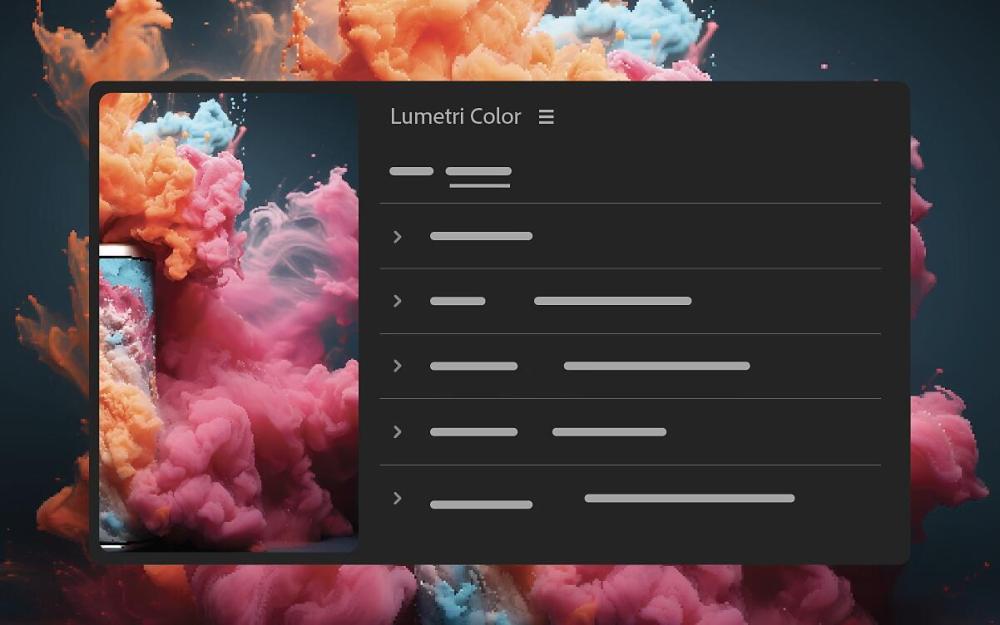Click the description text beside Color Wheels header

point(609,431)
